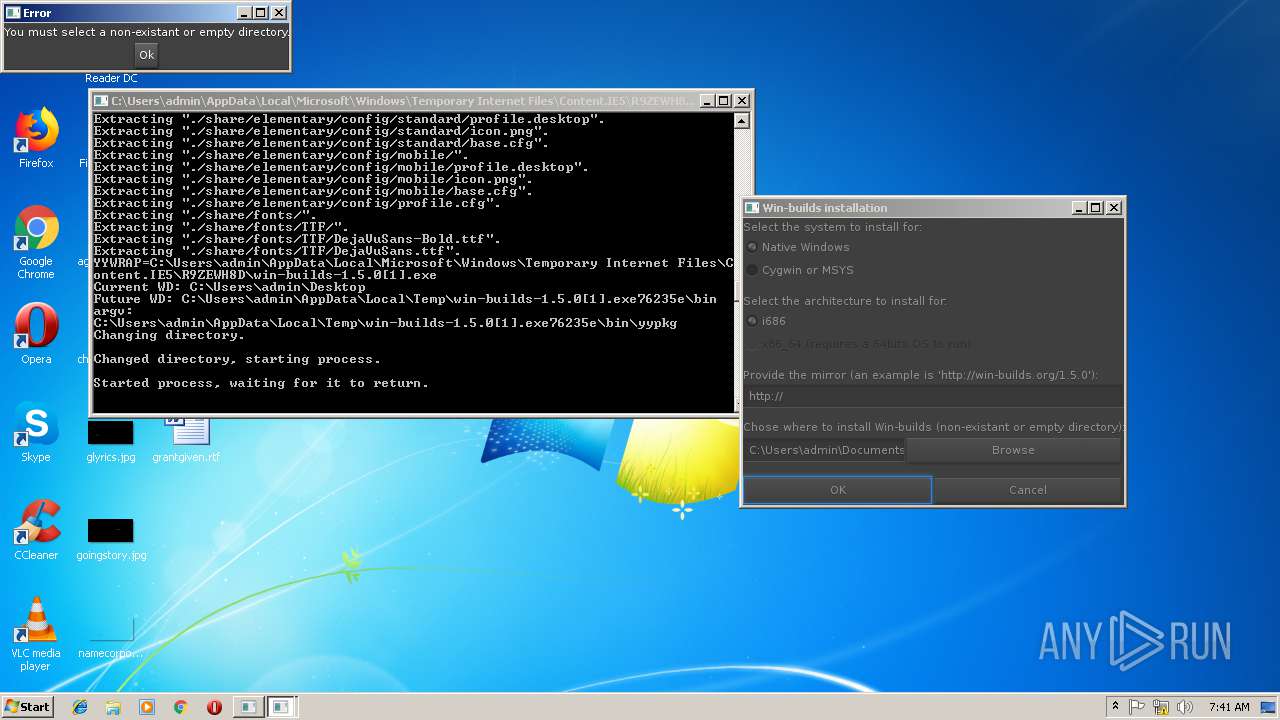Open Windows Explorer from the taskbar
Viewport: 1280px width, 720px height.
tap(113, 707)
